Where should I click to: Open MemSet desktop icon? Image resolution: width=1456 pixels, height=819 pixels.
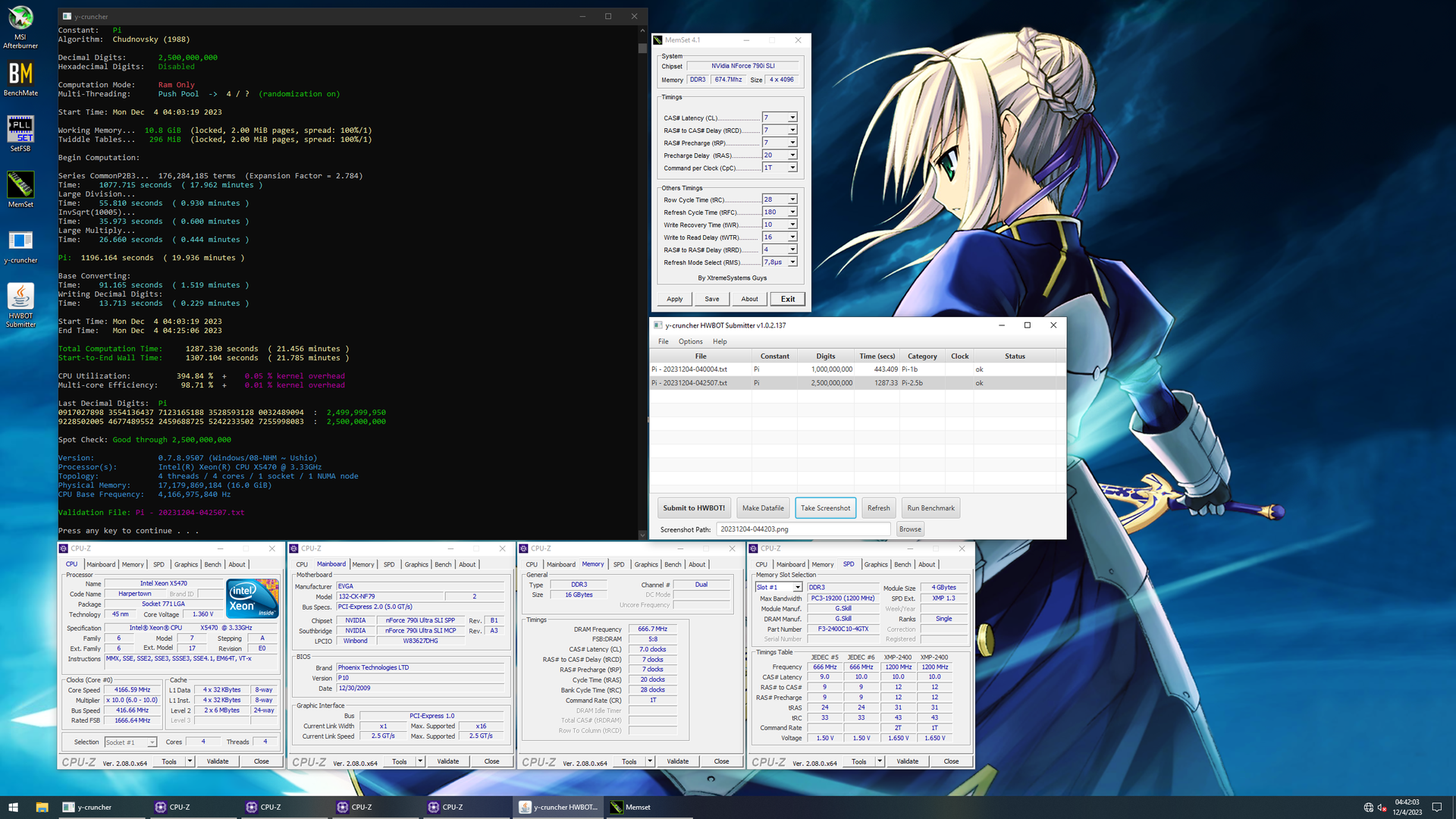click(20, 190)
